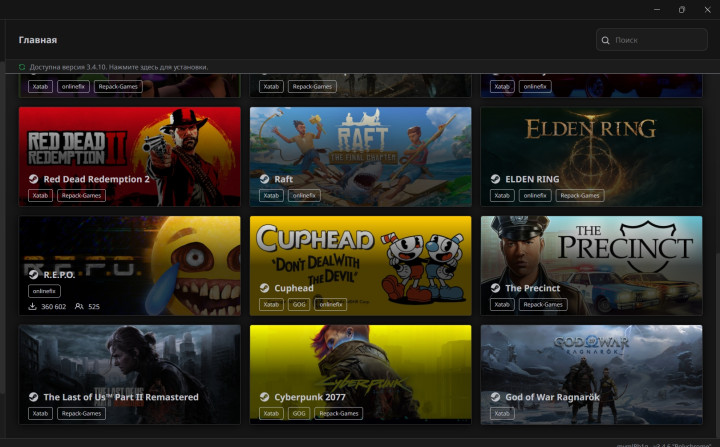This screenshot has height=447, width=720.
Task: Select the GOG tag on the Cuphead card
Action: [299, 304]
